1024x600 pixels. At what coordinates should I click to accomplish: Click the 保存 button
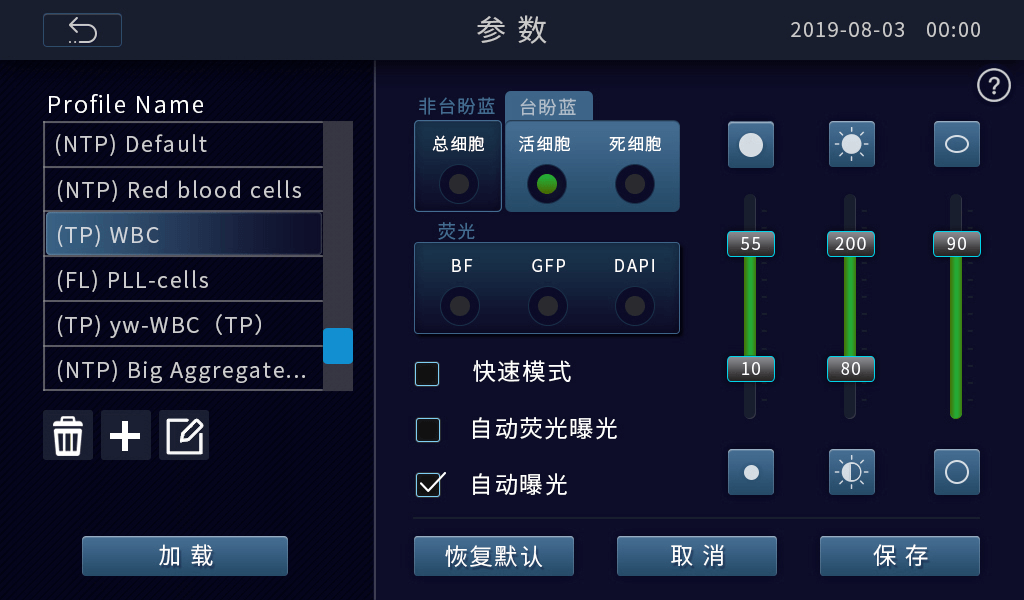click(x=900, y=556)
